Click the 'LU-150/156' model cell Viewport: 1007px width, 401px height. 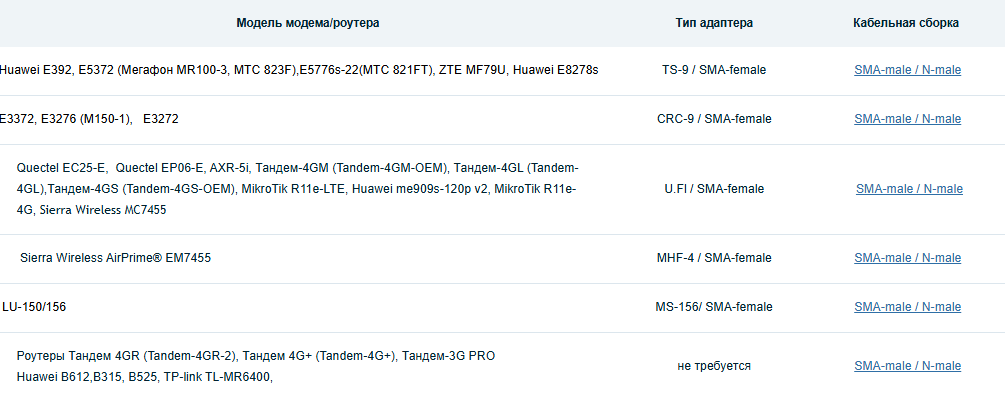34,307
